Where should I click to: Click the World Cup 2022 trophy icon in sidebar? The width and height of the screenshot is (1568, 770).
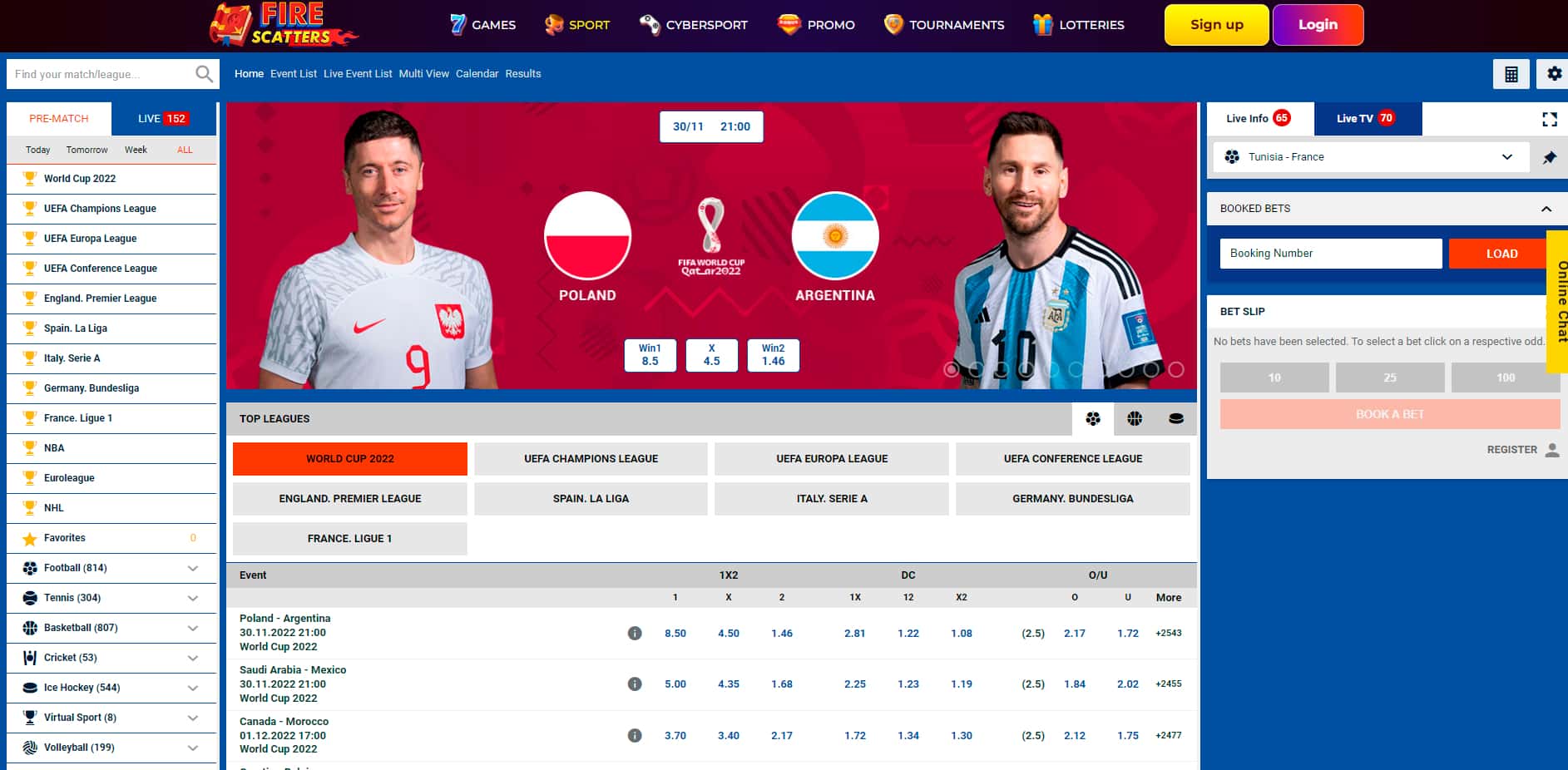coord(30,178)
